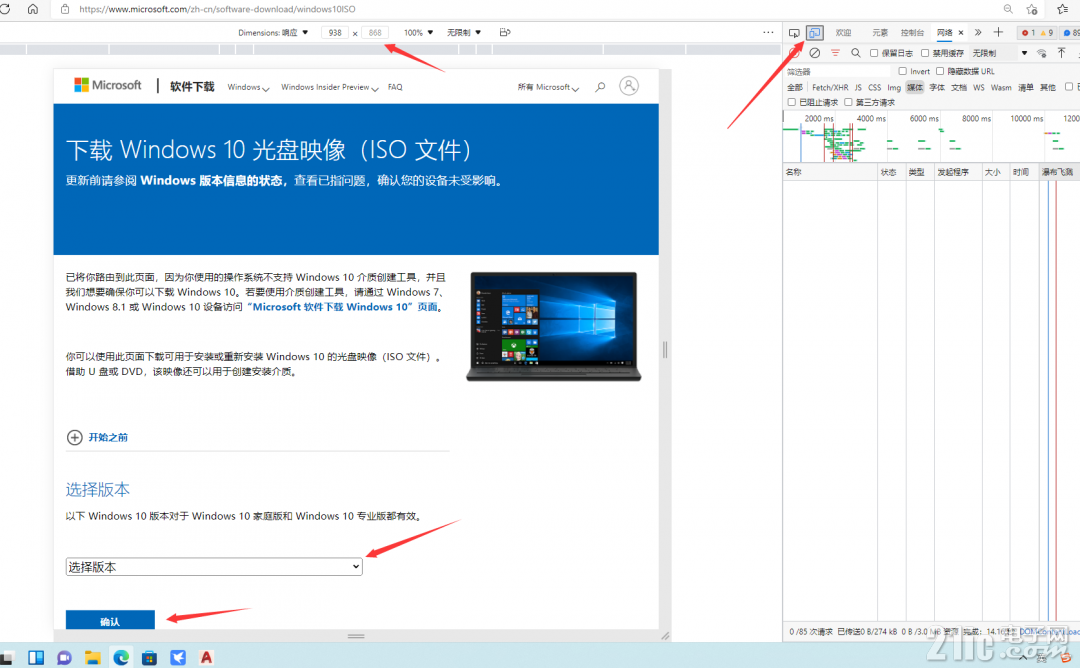Click the zoom magnifier in address bar
The width and height of the screenshot is (1080, 668).
coord(1008,9)
